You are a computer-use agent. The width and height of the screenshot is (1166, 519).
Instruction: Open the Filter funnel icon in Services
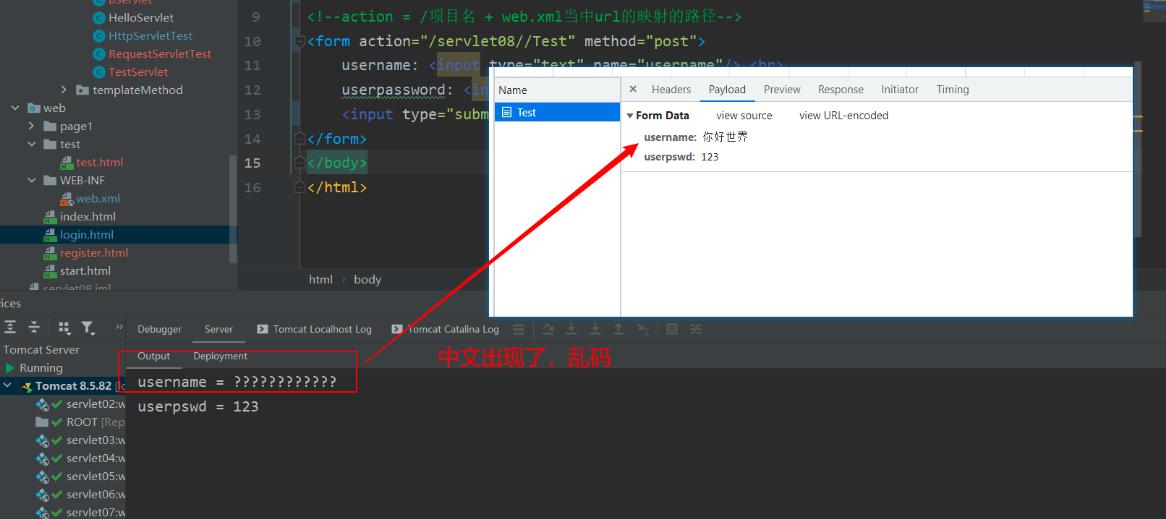tap(88, 327)
